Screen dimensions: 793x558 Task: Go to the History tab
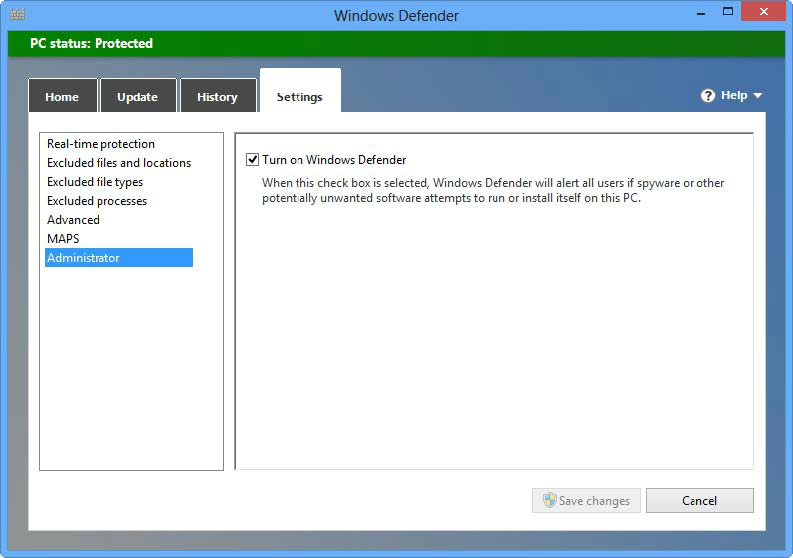coord(217,97)
